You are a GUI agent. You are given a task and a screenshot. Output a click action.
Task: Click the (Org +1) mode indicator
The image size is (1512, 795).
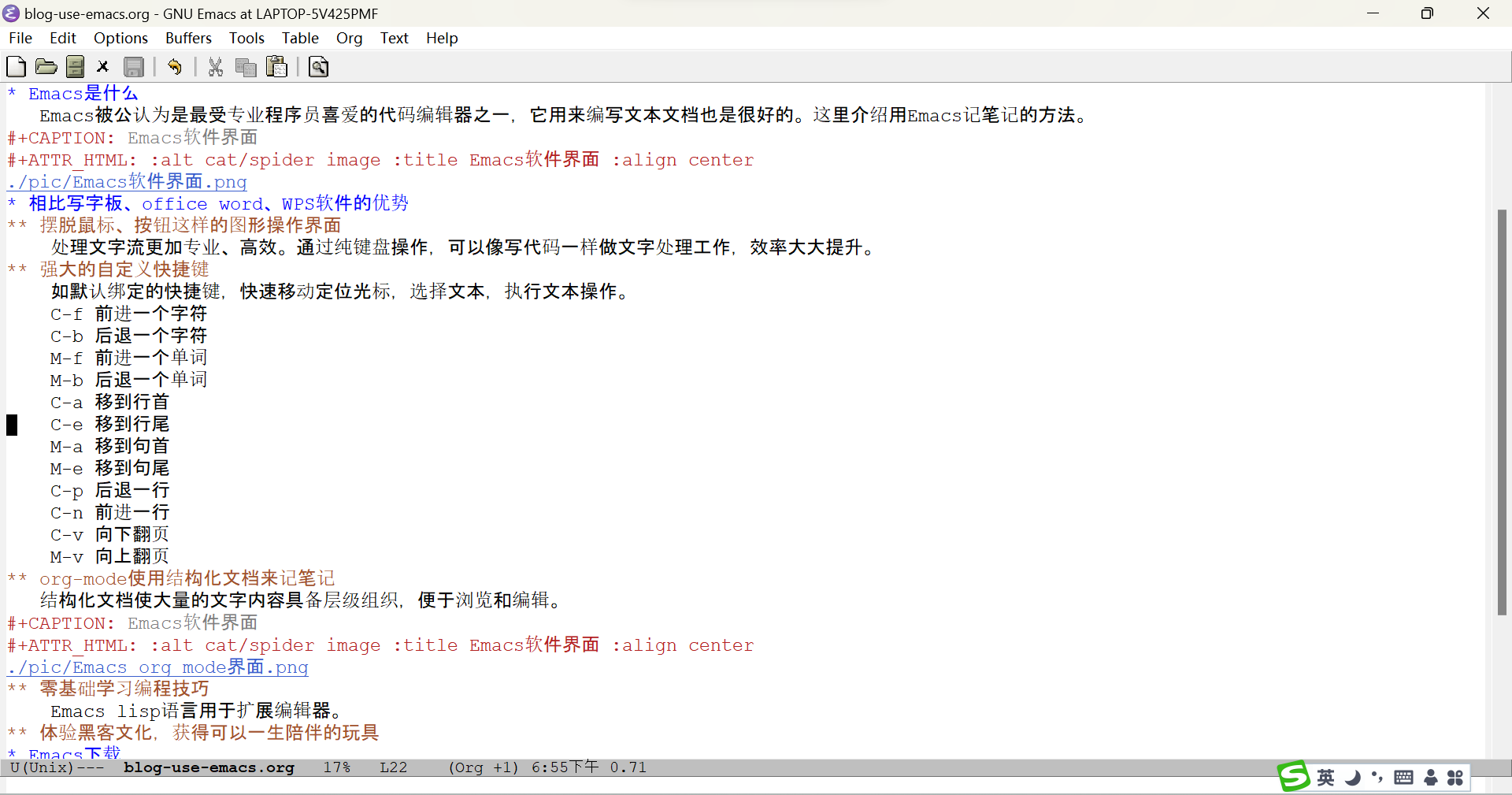click(484, 767)
